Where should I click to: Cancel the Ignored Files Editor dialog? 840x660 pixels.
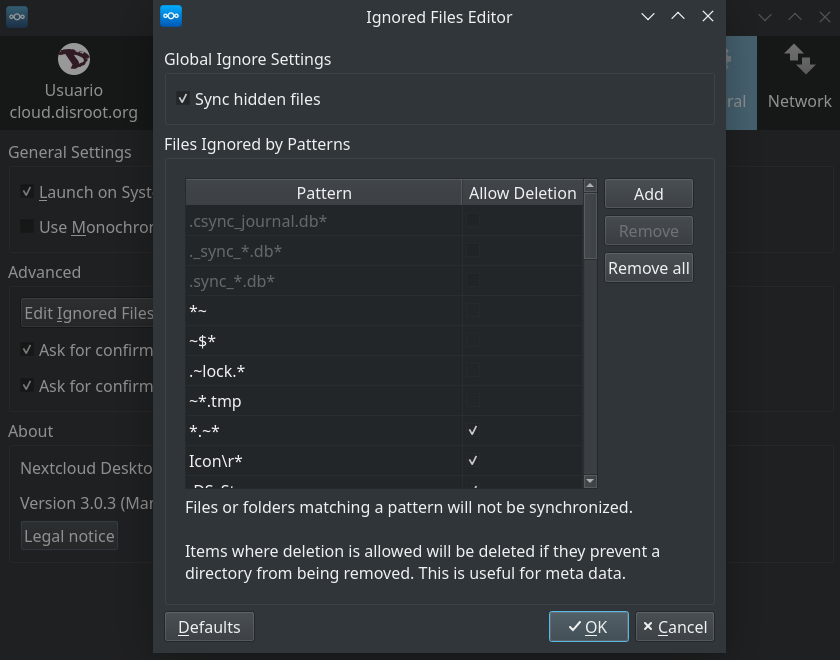[674, 627]
